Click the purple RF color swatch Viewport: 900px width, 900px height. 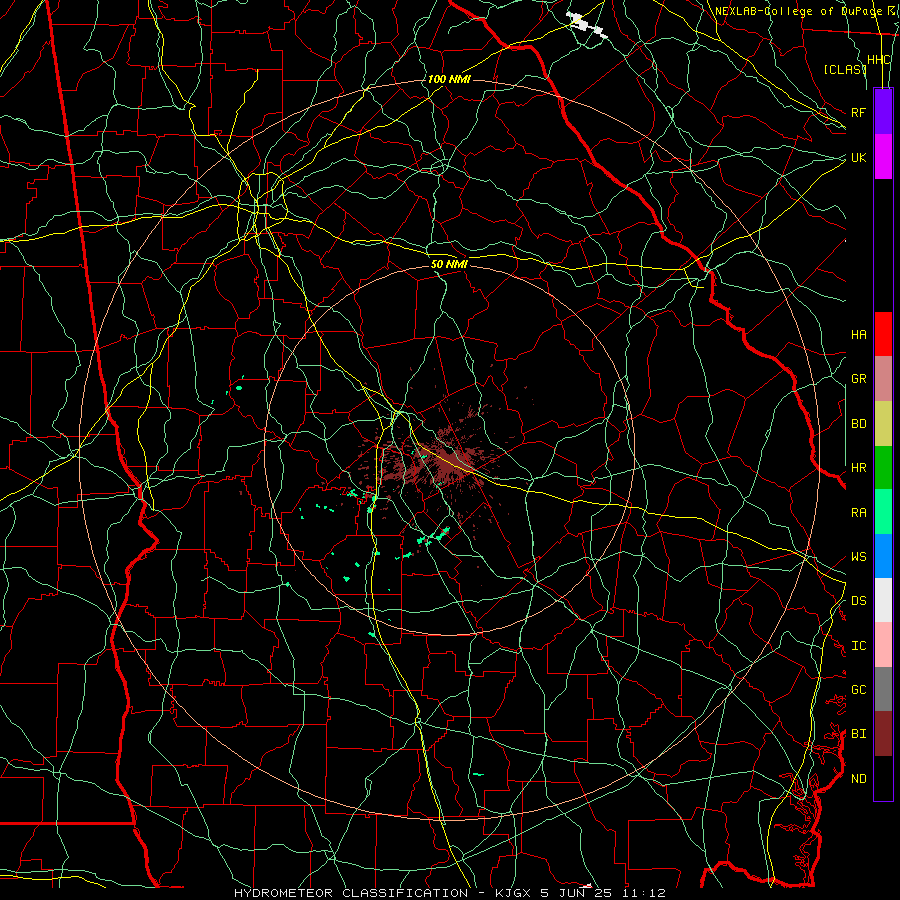pos(883,112)
